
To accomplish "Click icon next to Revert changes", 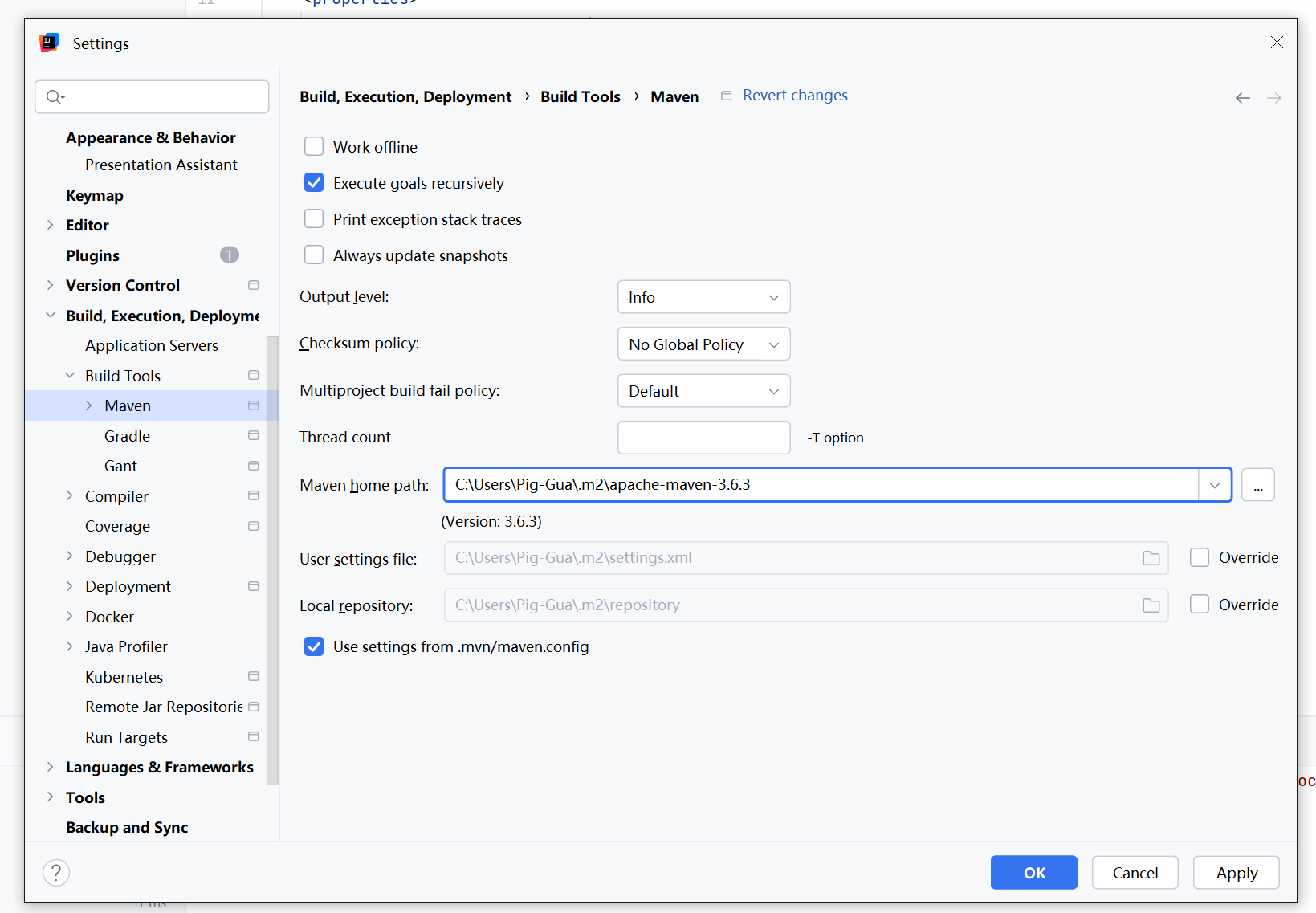I will (726, 96).
